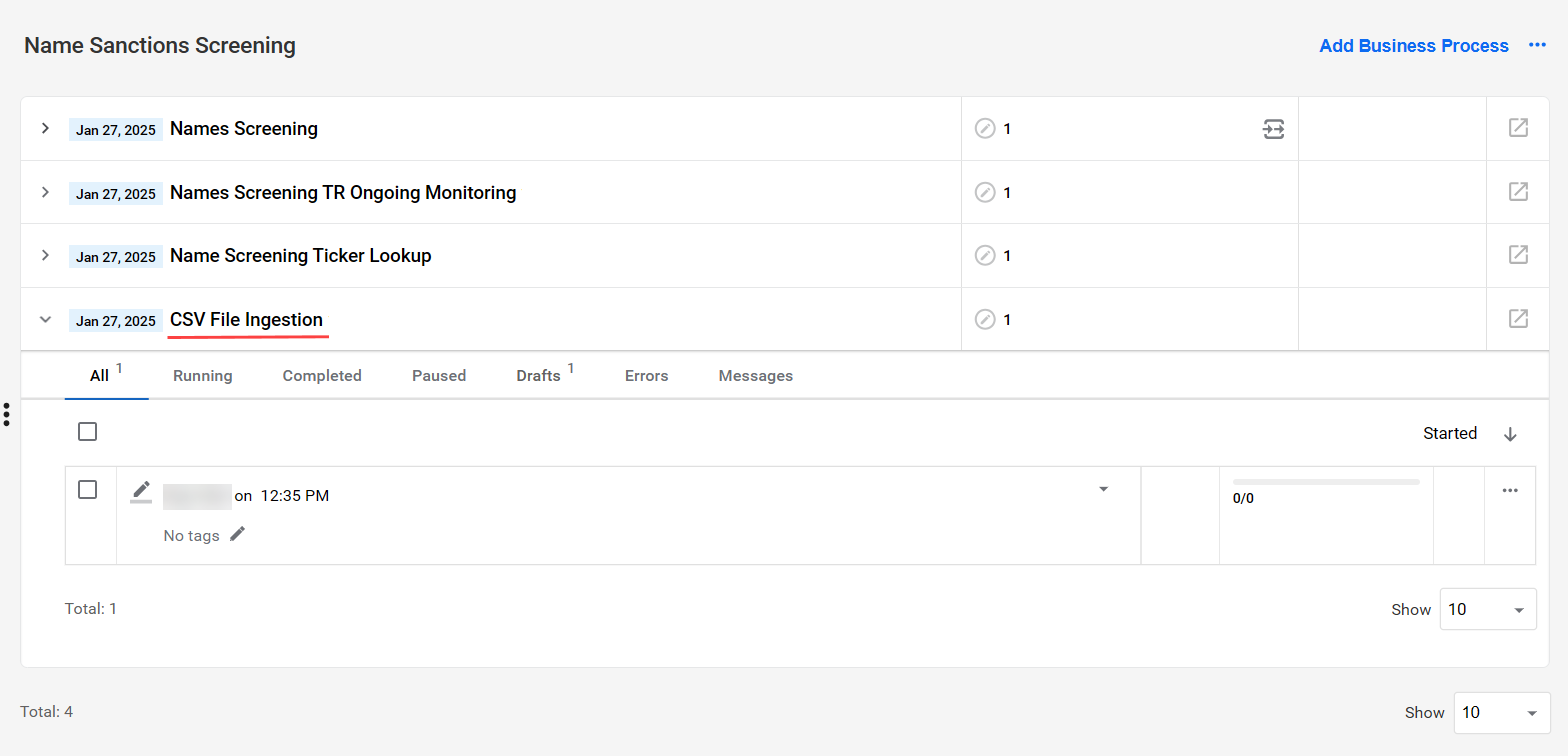Click the vertical dots handle on the left edge

coord(7,414)
